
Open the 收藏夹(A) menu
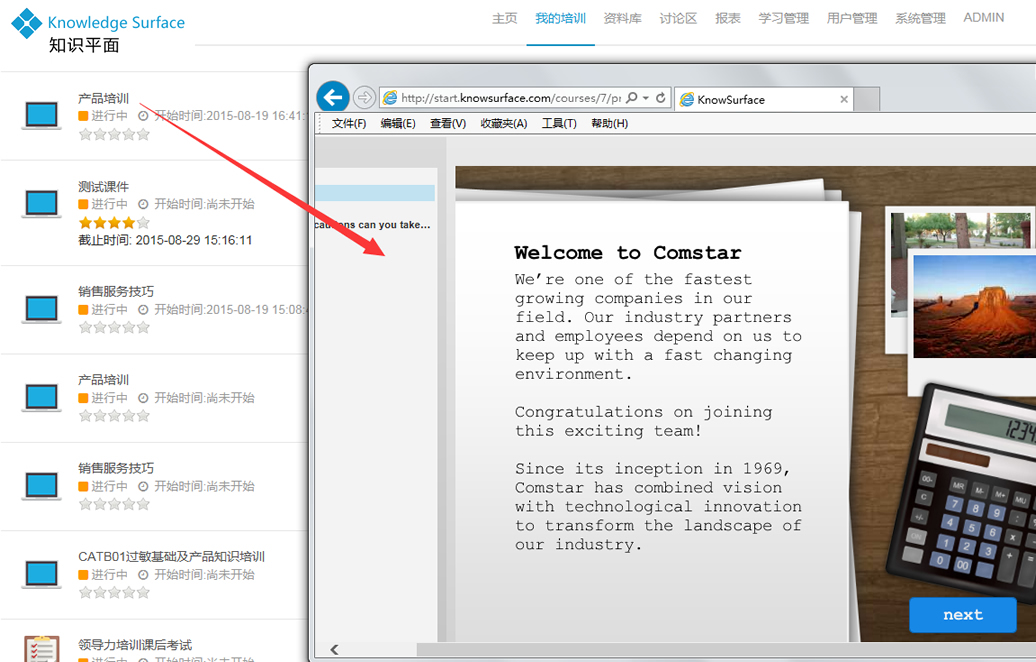coord(503,124)
